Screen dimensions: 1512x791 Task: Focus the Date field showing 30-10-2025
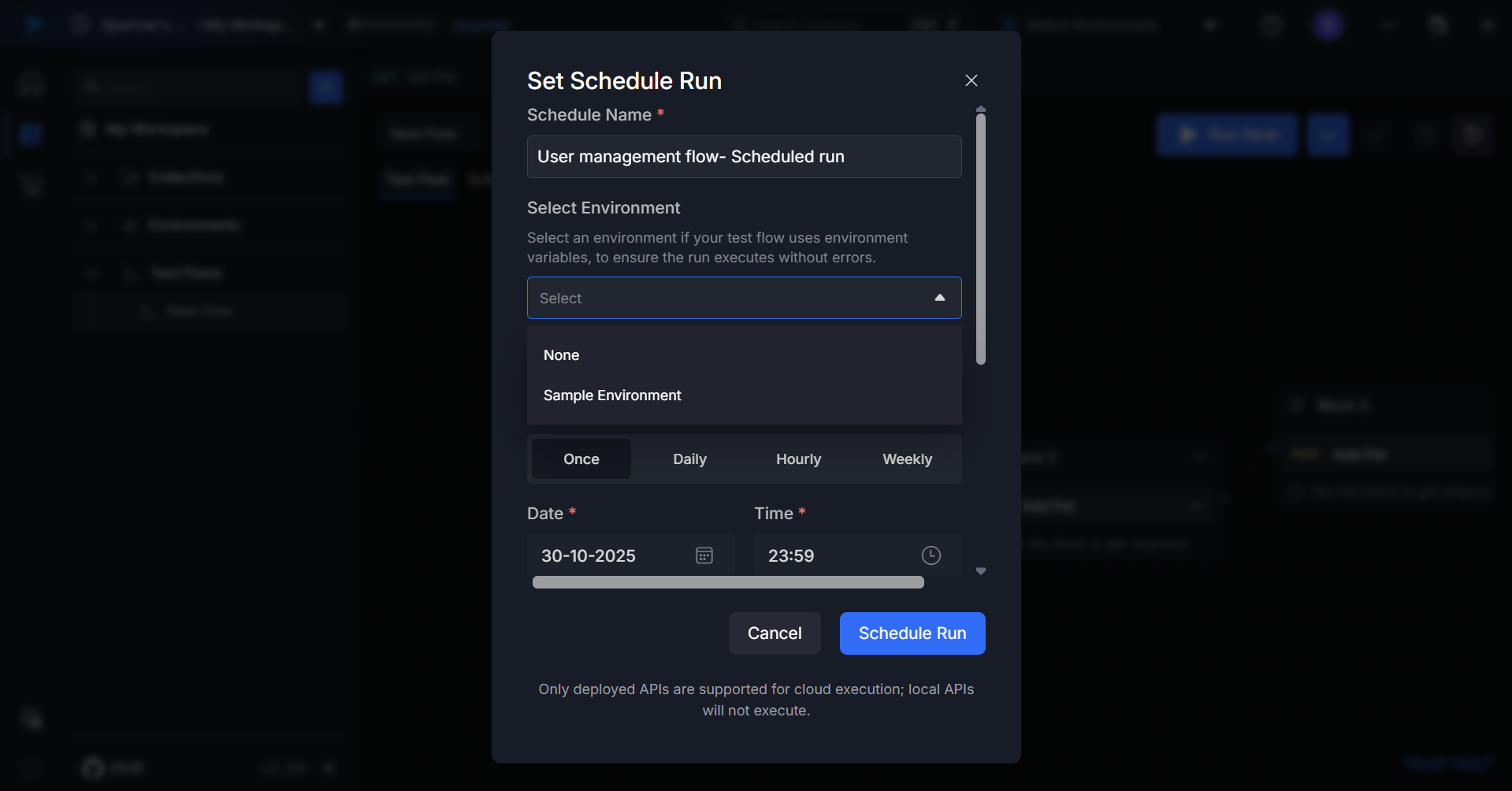coord(607,555)
